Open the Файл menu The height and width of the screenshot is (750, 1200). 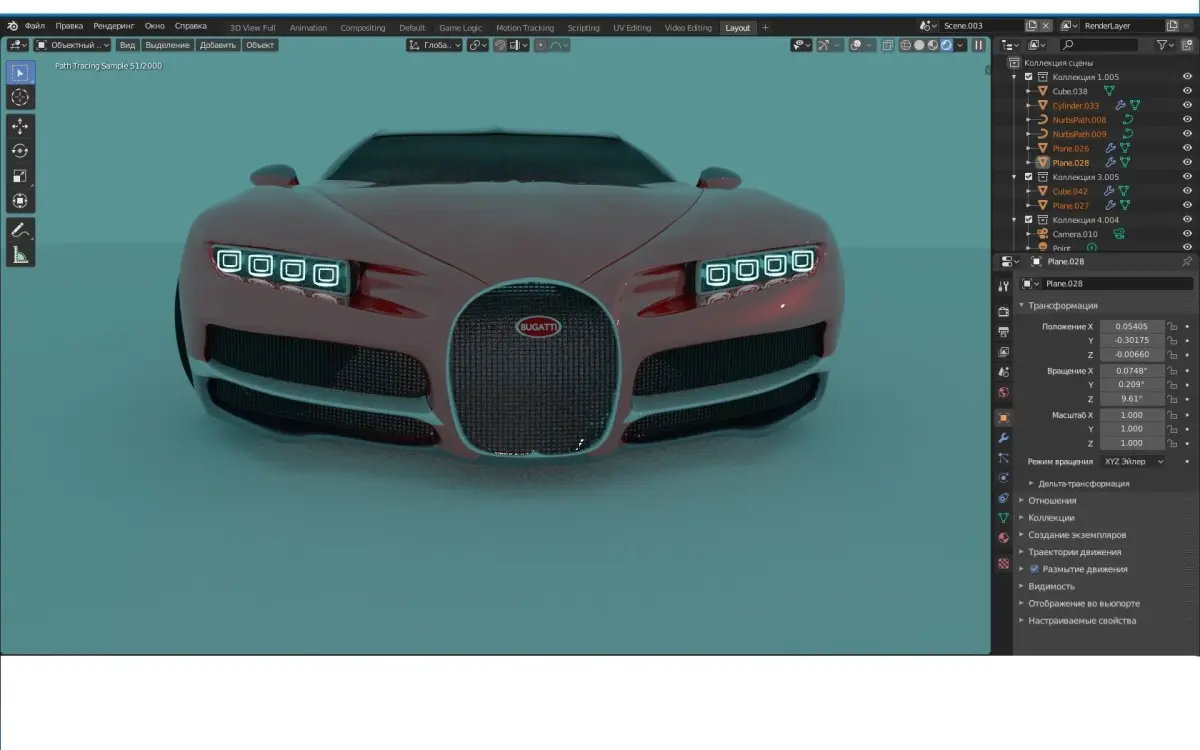[x=35, y=26]
